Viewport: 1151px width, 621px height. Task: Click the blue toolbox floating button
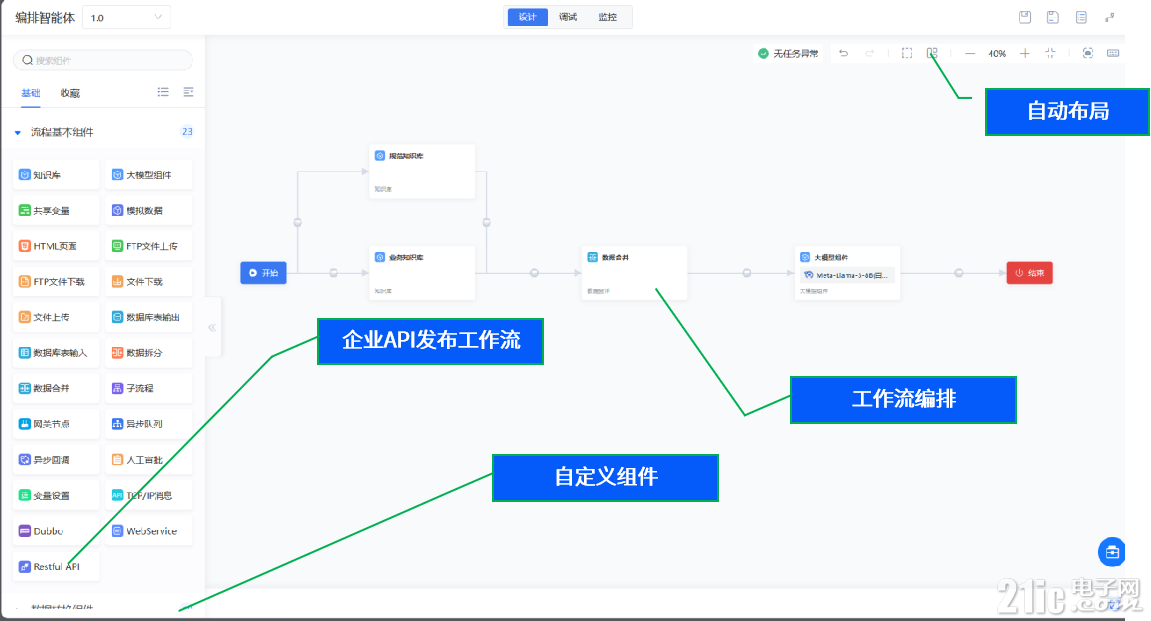(x=1111, y=552)
